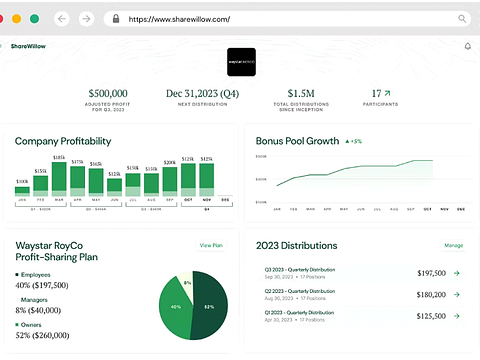
Task: Click the search magnifier in address bar
Action: point(462,19)
